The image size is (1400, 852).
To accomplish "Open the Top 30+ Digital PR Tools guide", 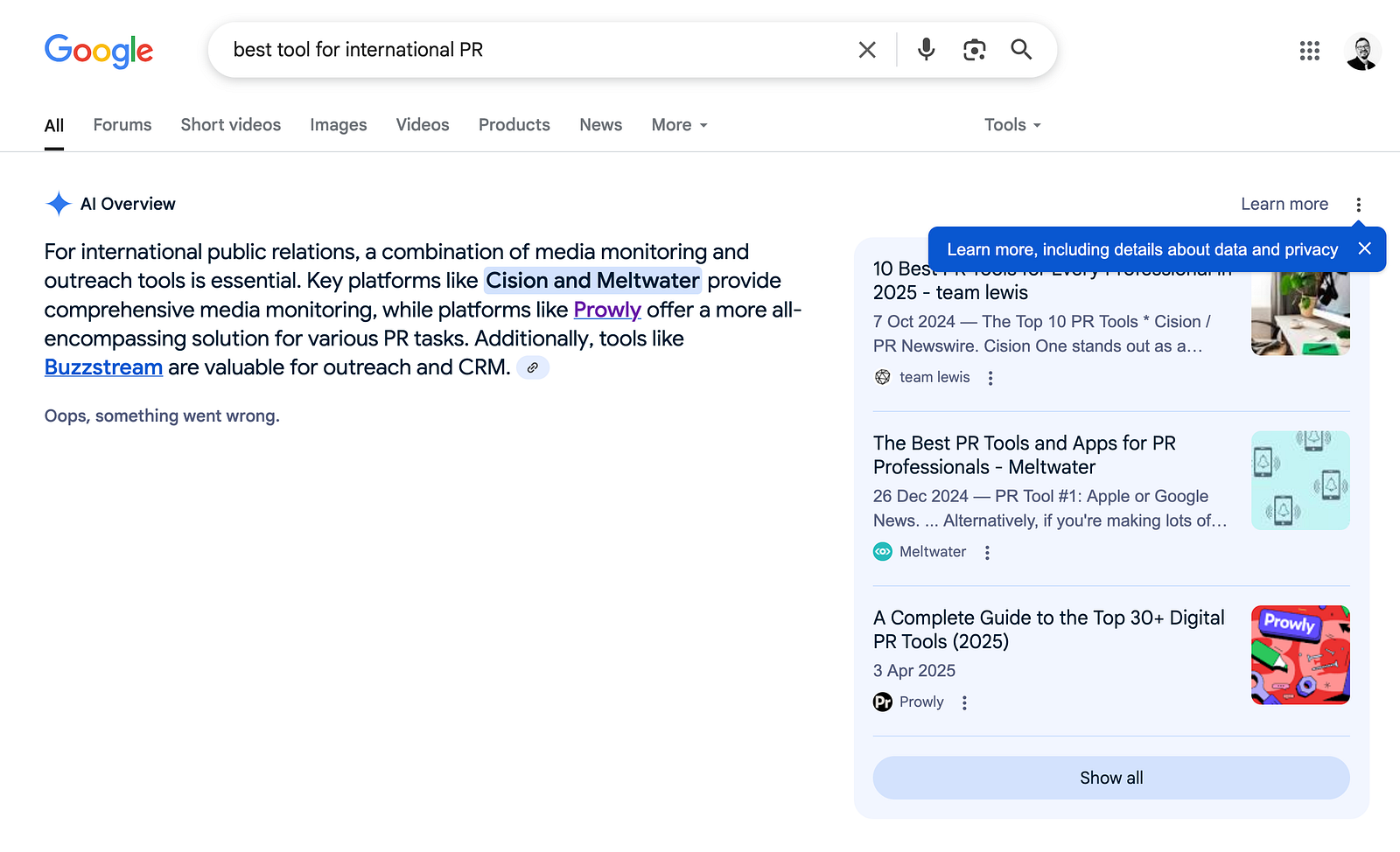I will (x=1049, y=630).
